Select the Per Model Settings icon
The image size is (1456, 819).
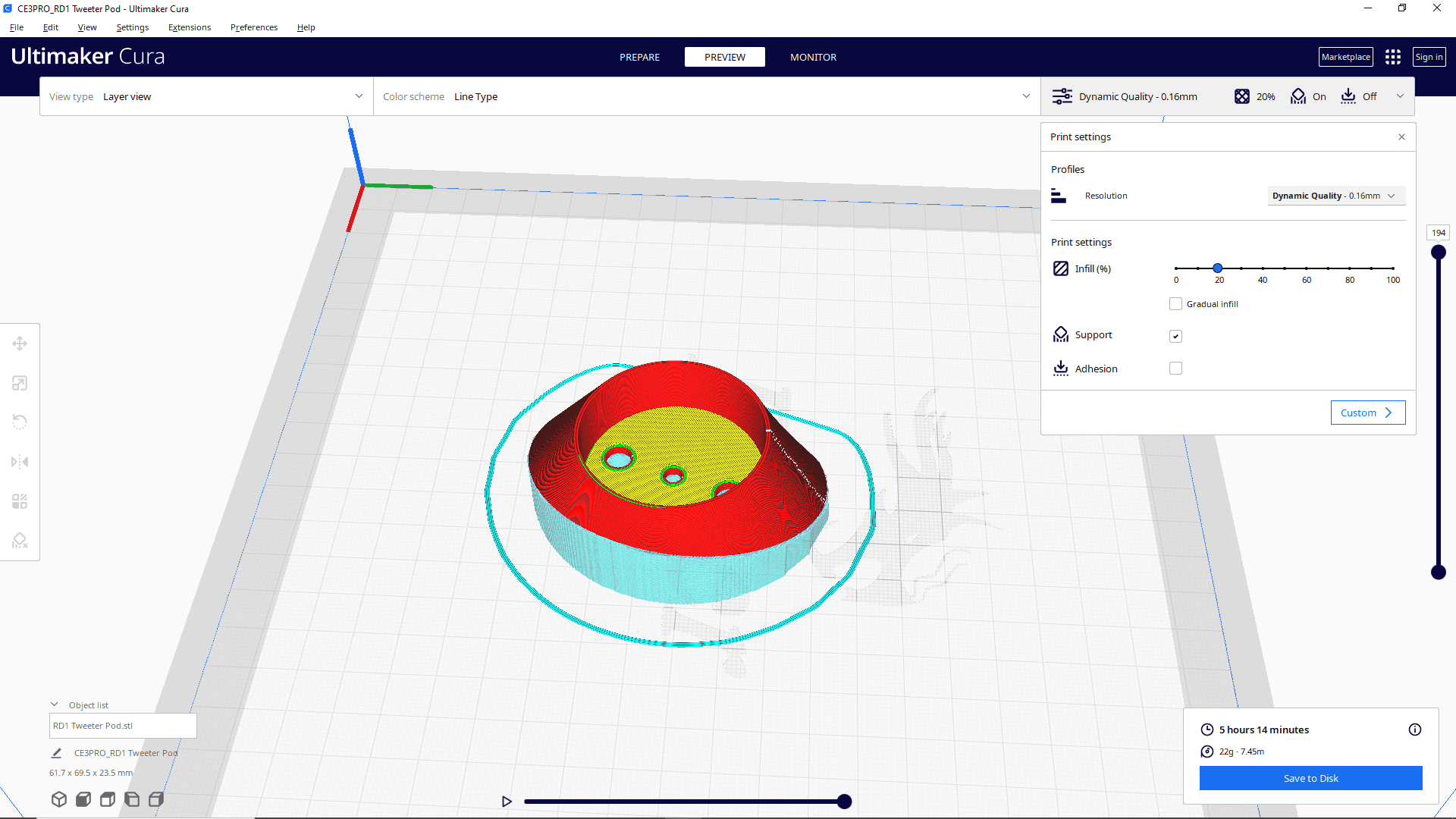(x=20, y=501)
